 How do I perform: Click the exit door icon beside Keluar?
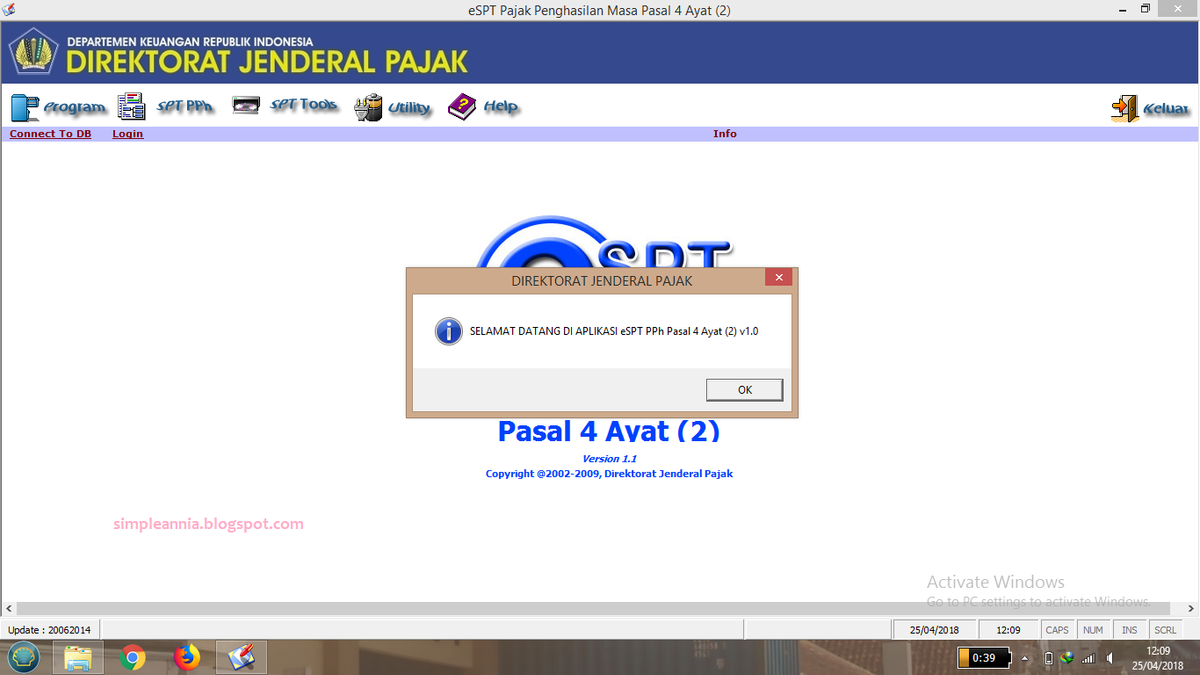click(1125, 108)
